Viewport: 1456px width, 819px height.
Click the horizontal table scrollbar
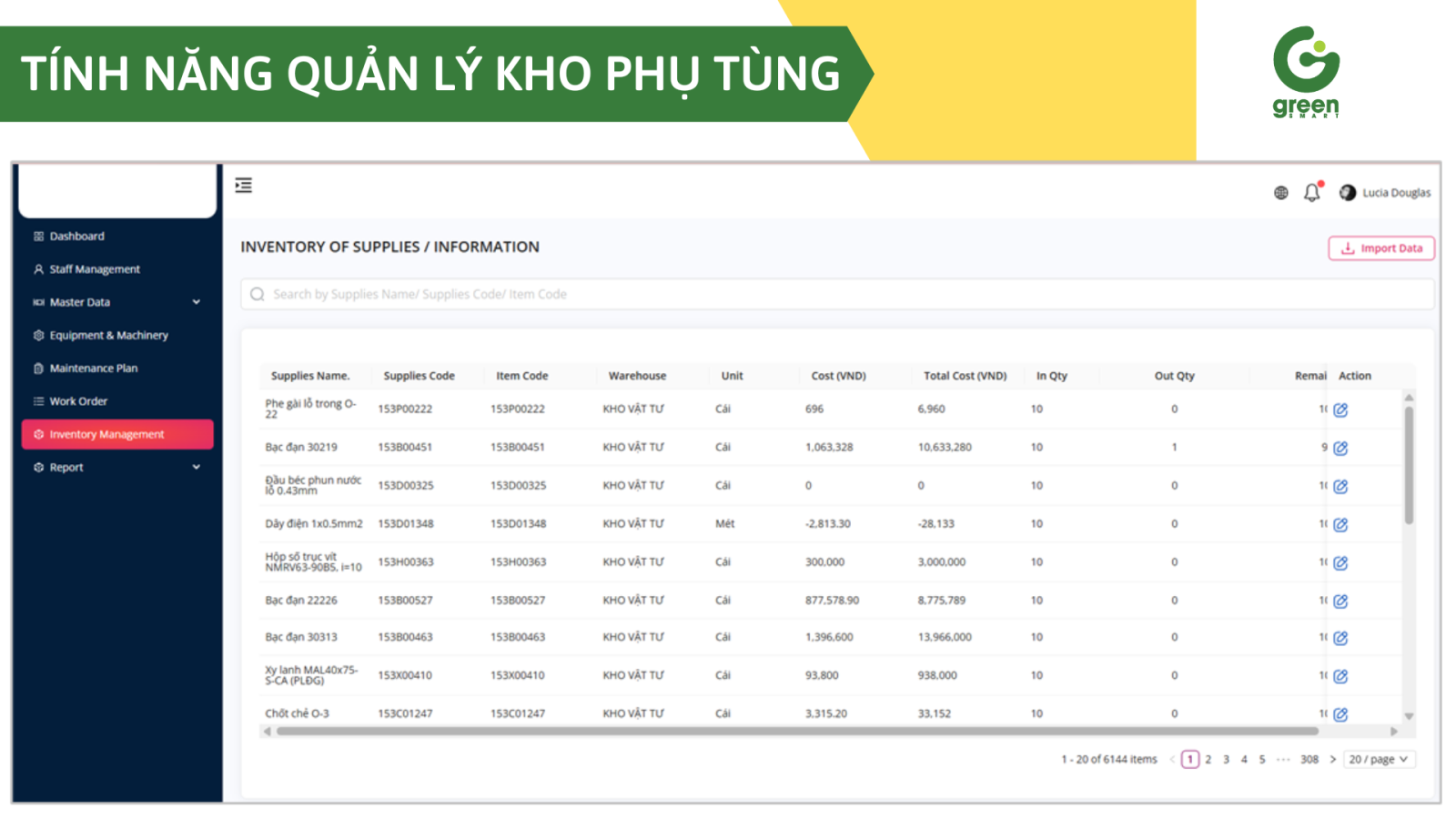click(x=796, y=731)
